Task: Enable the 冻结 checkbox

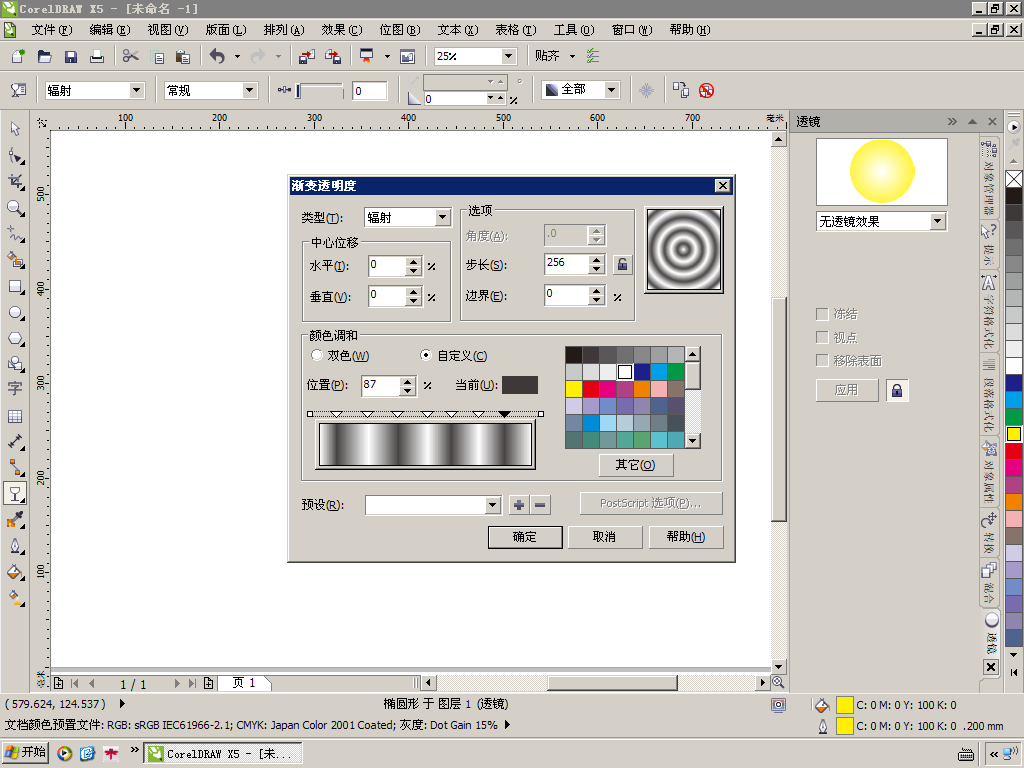Action: pyautogui.click(x=822, y=314)
